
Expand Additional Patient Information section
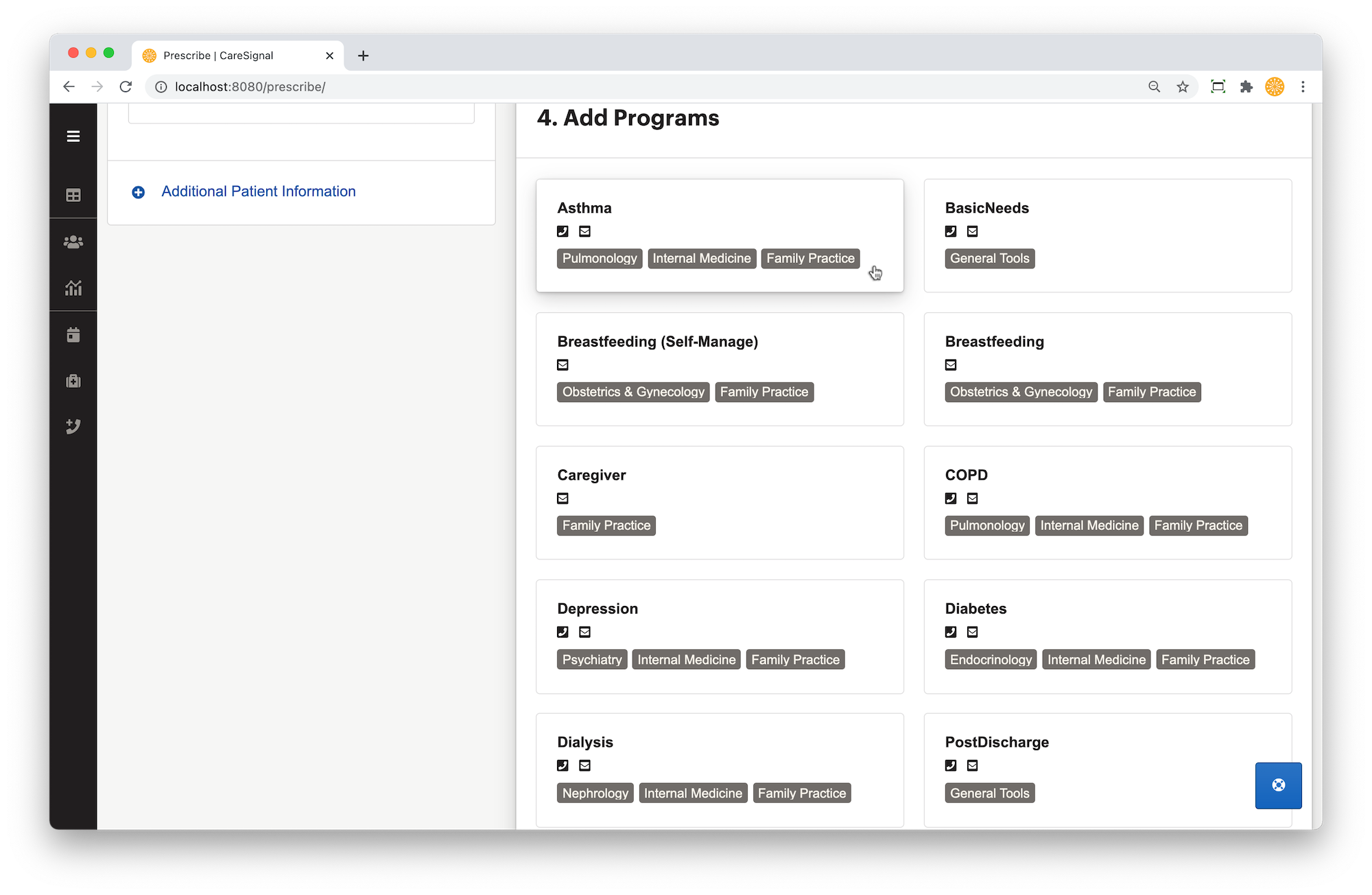259,191
